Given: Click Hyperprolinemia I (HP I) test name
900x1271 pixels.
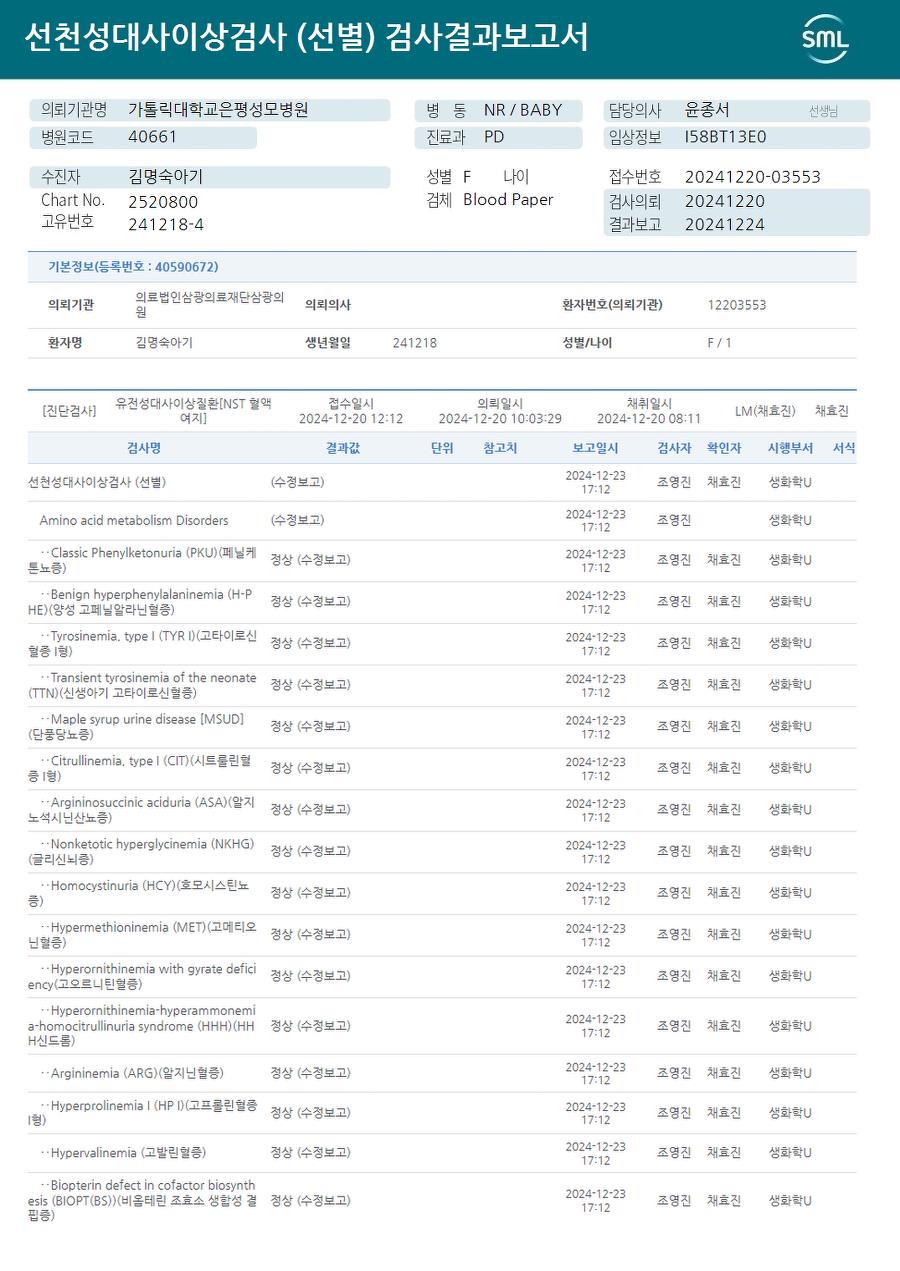Looking at the screenshot, I should pyautogui.click(x=143, y=1113).
